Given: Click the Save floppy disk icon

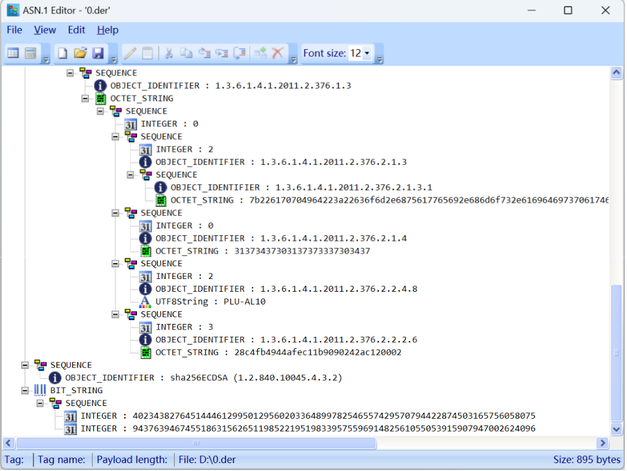Looking at the screenshot, I should tap(98, 53).
